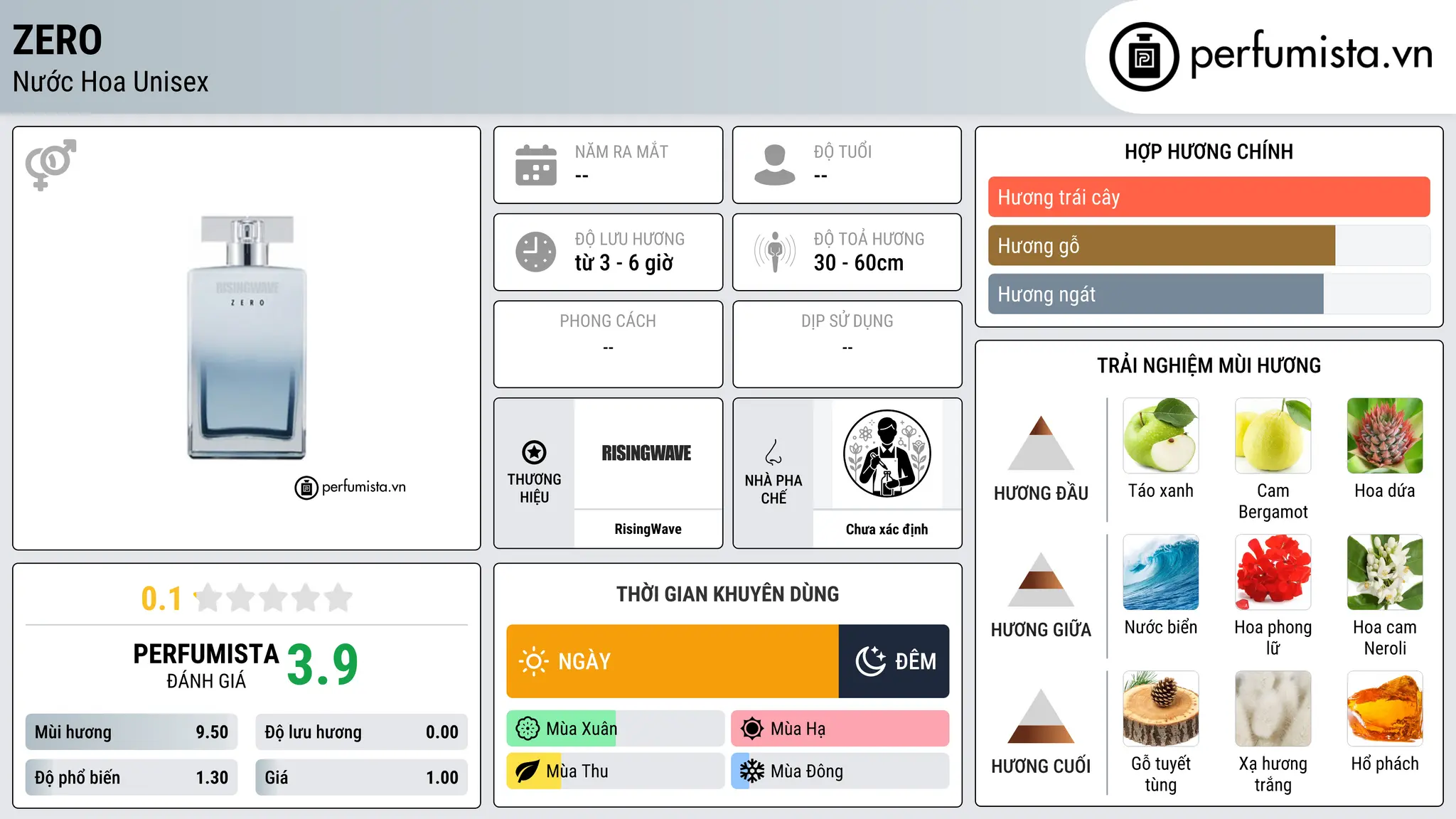The width and height of the screenshot is (1456, 819).
Task: Click the longevity value từ 3 - 6 giờ
Action: 624,263
